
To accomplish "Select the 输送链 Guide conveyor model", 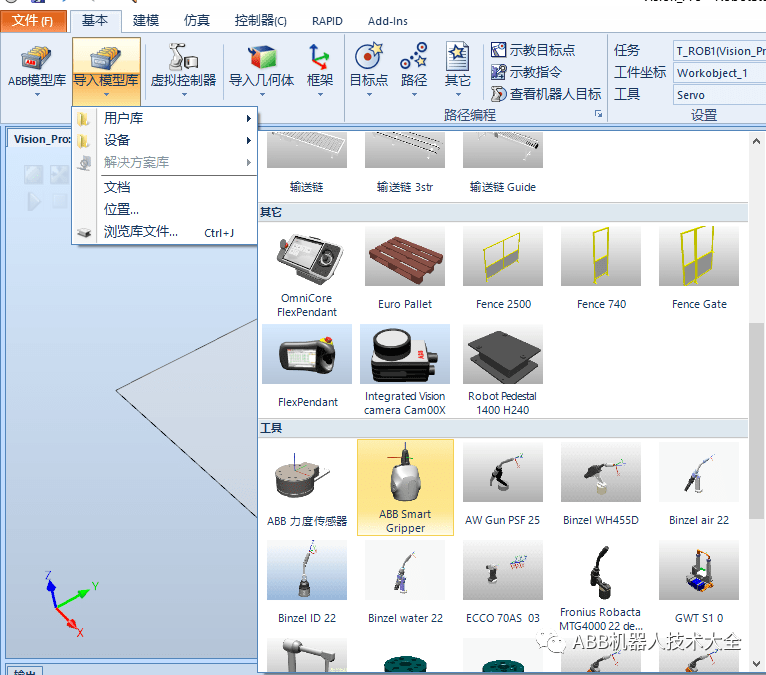I will pos(503,163).
